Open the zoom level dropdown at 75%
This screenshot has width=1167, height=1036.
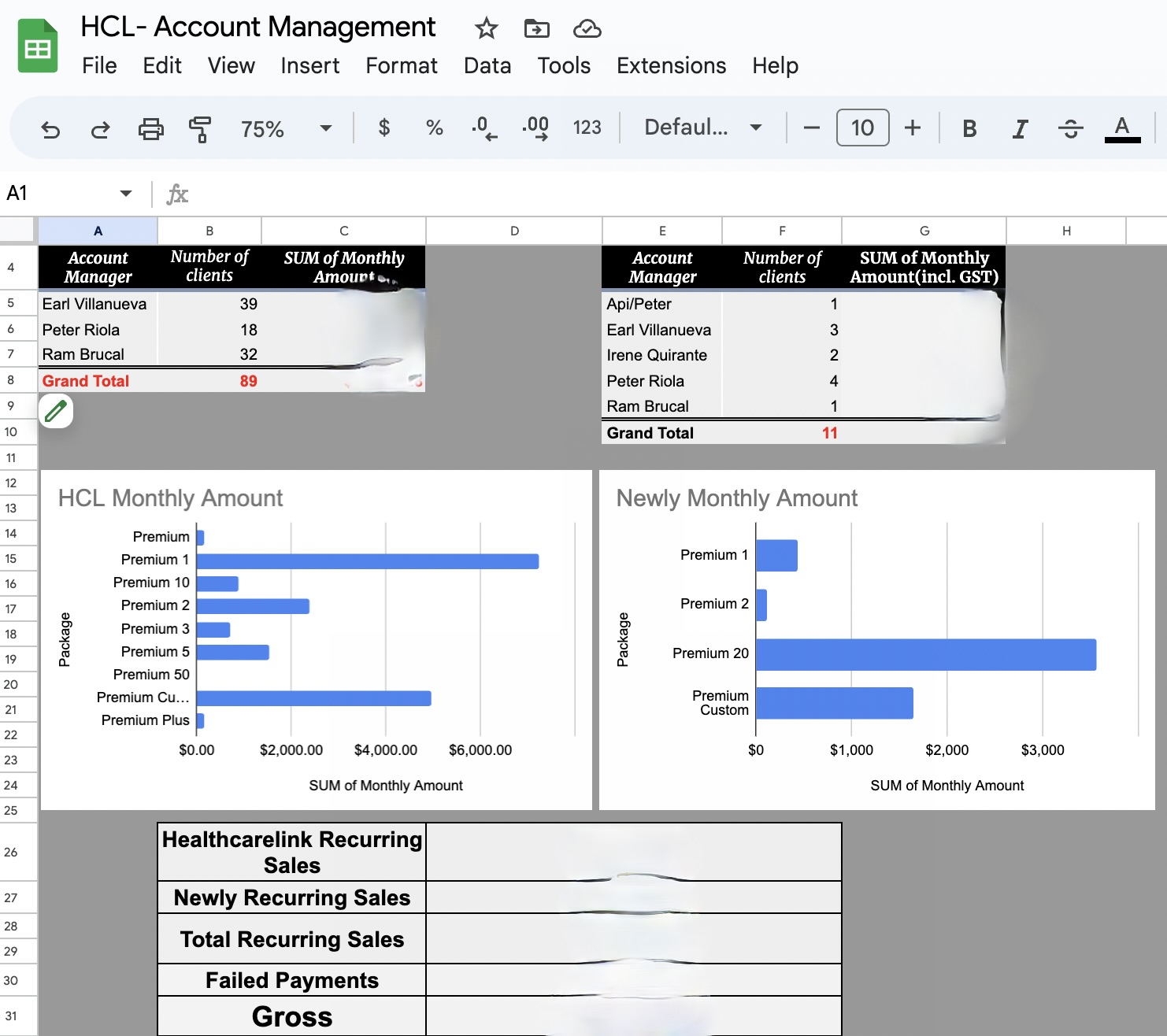coord(286,128)
